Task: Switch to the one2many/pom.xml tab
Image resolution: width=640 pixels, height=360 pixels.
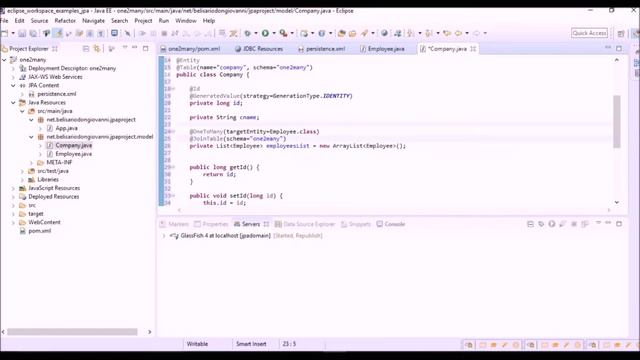Action: tap(190, 49)
